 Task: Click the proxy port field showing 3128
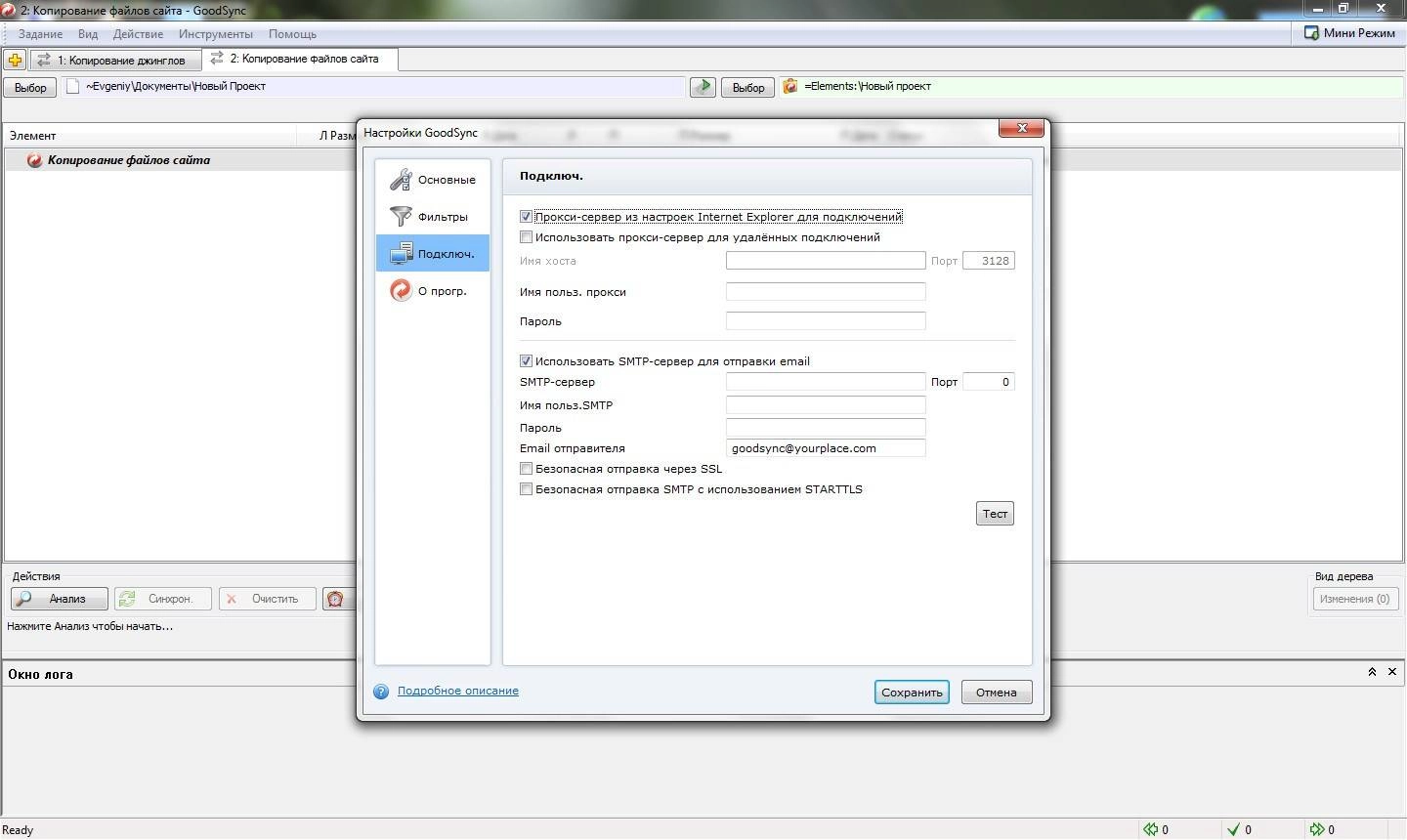pos(989,261)
